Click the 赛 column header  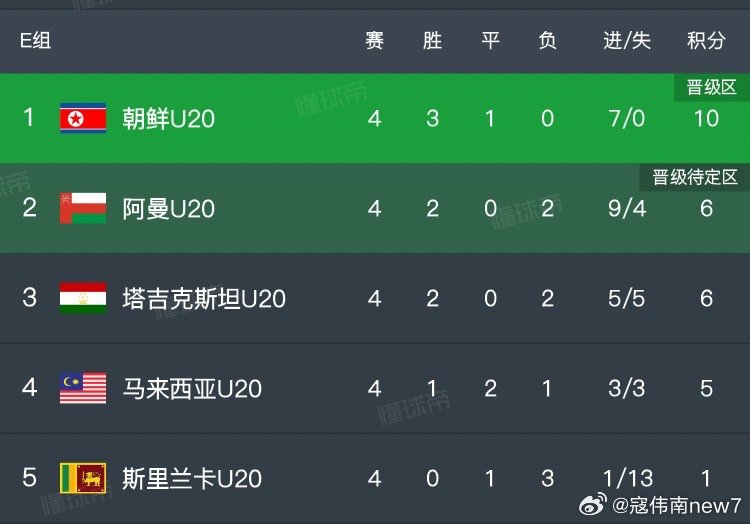click(x=375, y=40)
